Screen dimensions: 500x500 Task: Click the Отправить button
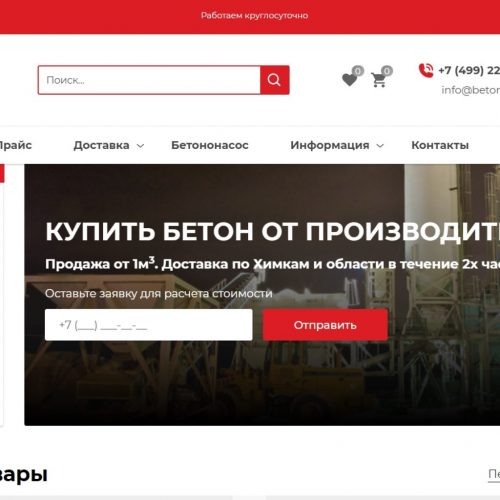pyautogui.click(x=325, y=325)
